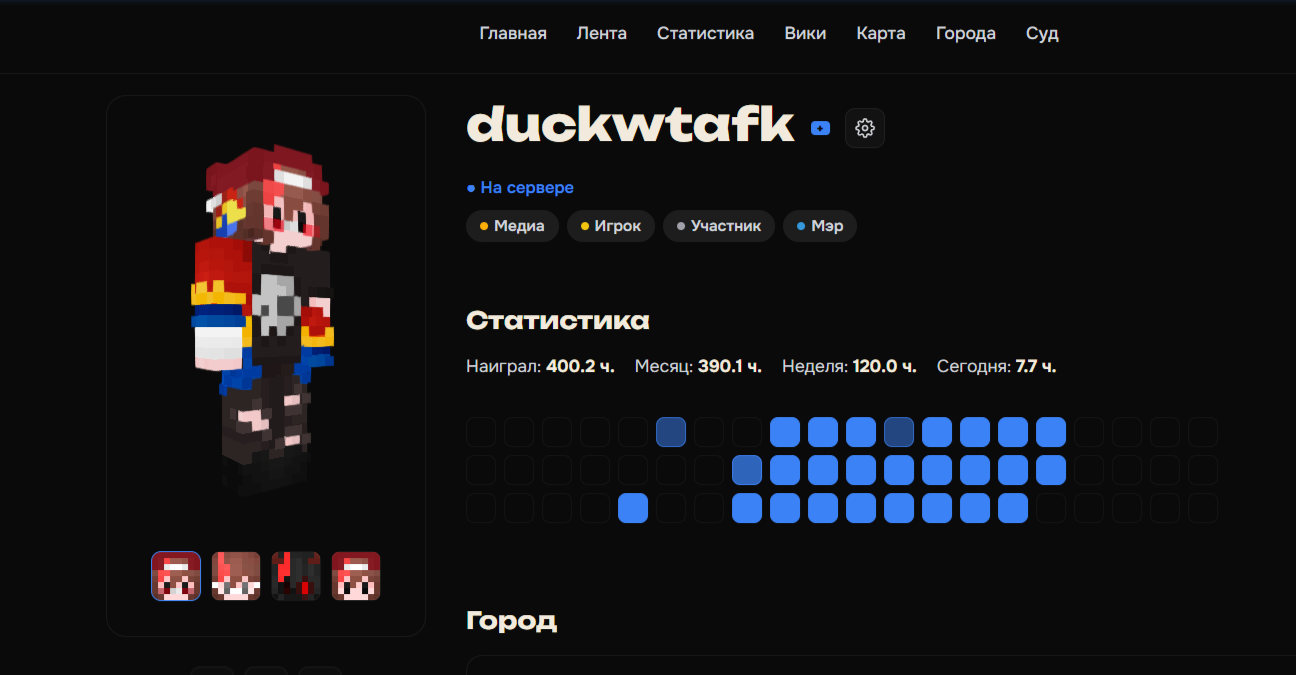The width and height of the screenshot is (1296, 675).
Task: Select the Неделя 120.0 ч. value
Action: [849, 366]
